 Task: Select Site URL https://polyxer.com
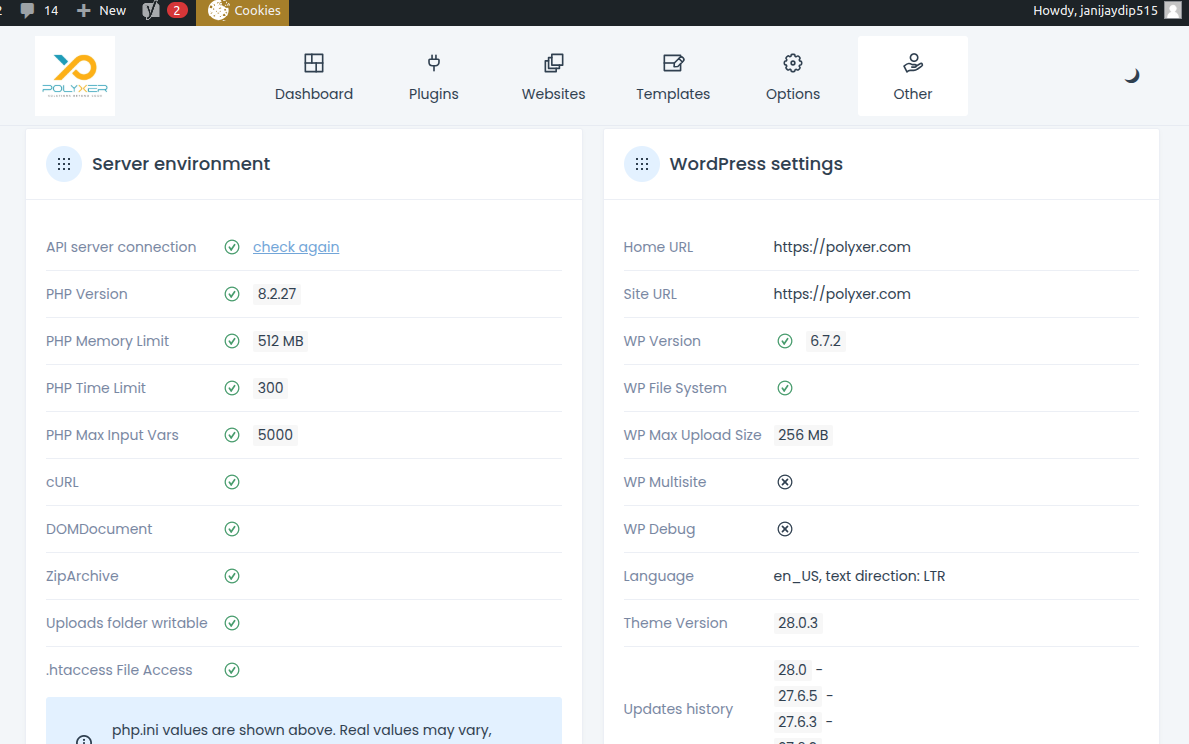(x=842, y=294)
